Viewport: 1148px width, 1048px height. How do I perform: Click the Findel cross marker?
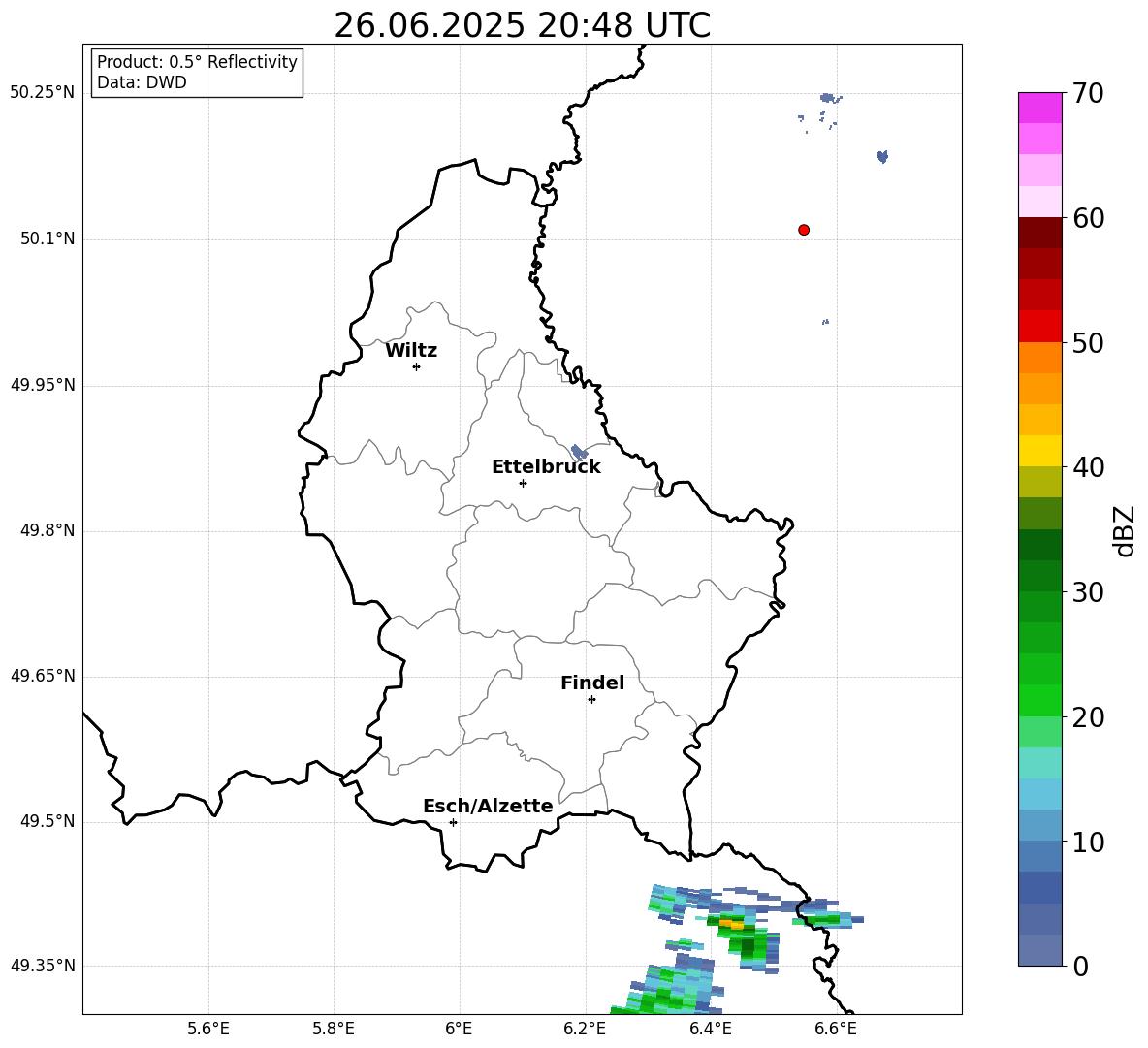click(x=591, y=700)
